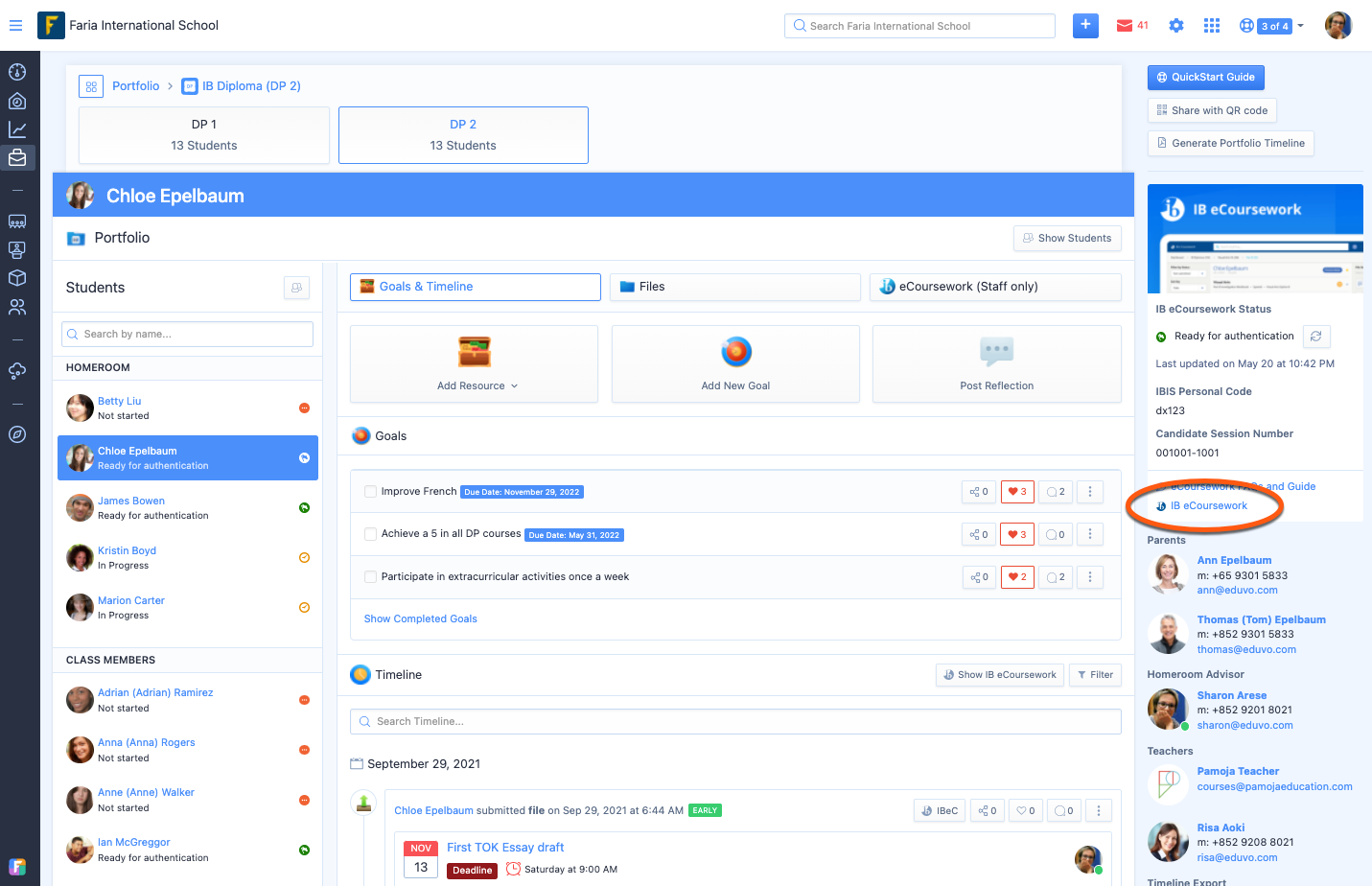Toggle Show Students button
The height and width of the screenshot is (886, 1372).
click(1067, 239)
